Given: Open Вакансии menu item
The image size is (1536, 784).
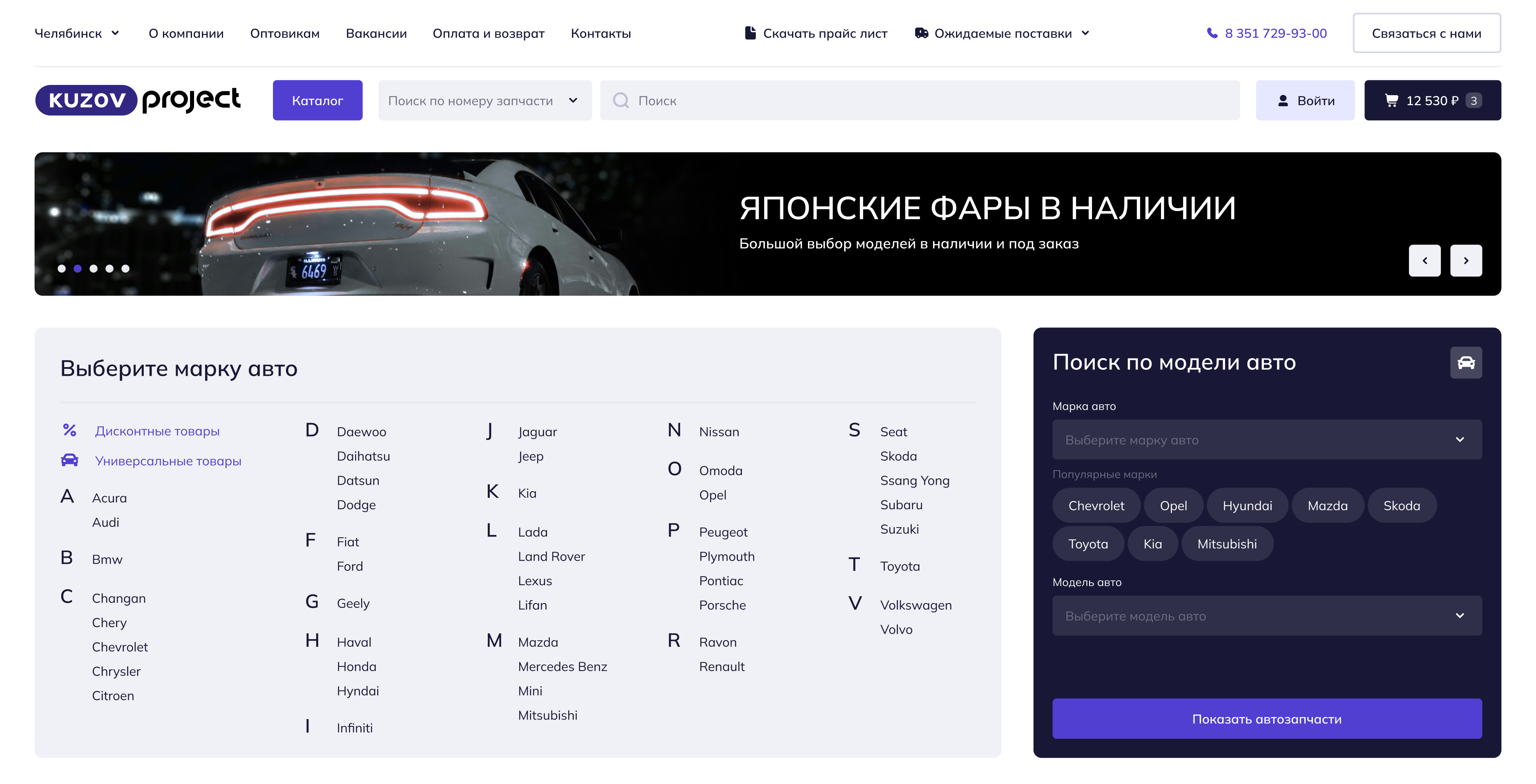Looking at the screenshot, I should point(376,33).
